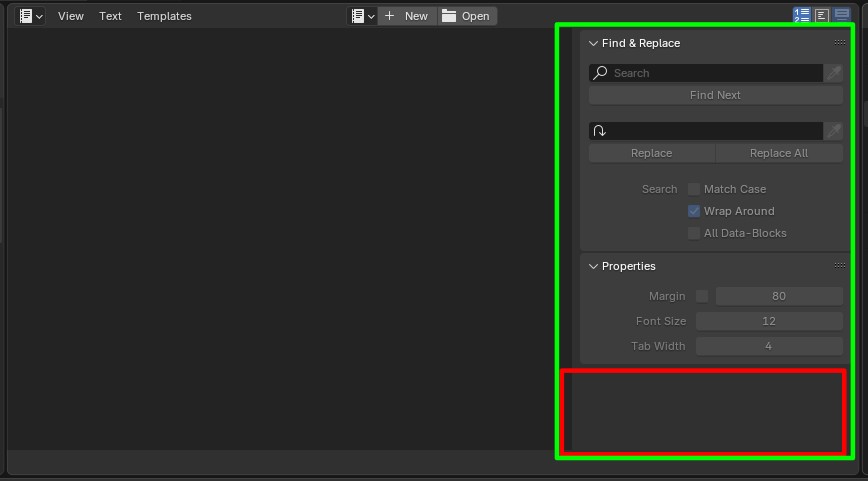Open the Text menu

(110, 16)
